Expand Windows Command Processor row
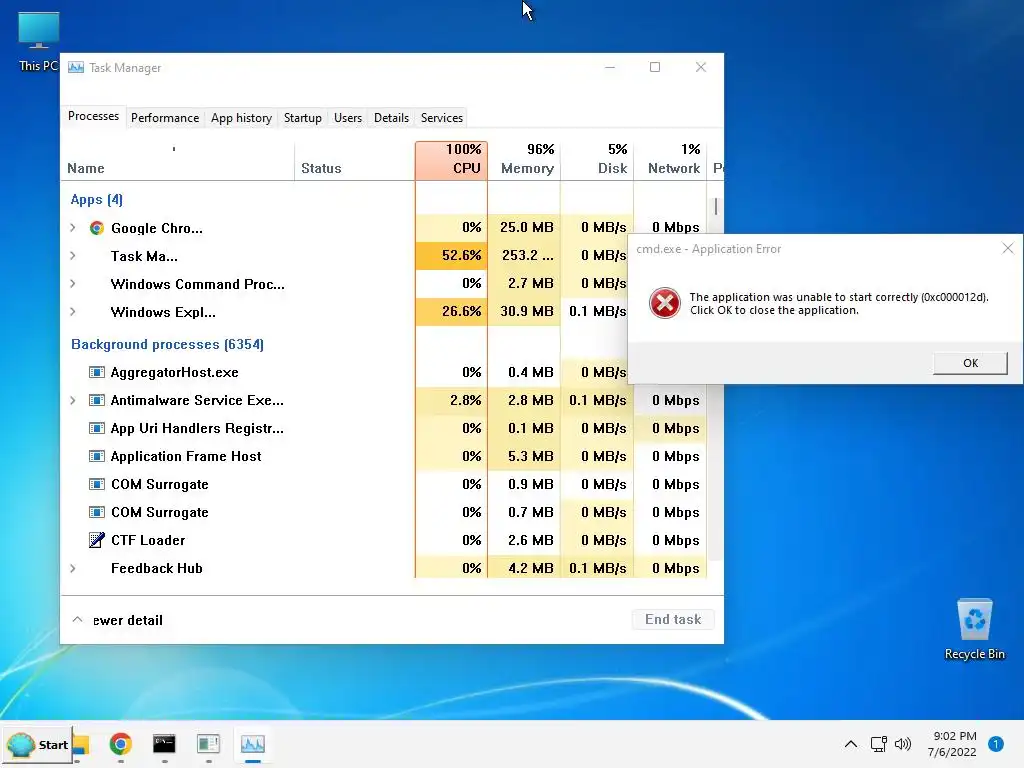The width and height of the screenshot is (1024, 768). click(x=73, y=284)
